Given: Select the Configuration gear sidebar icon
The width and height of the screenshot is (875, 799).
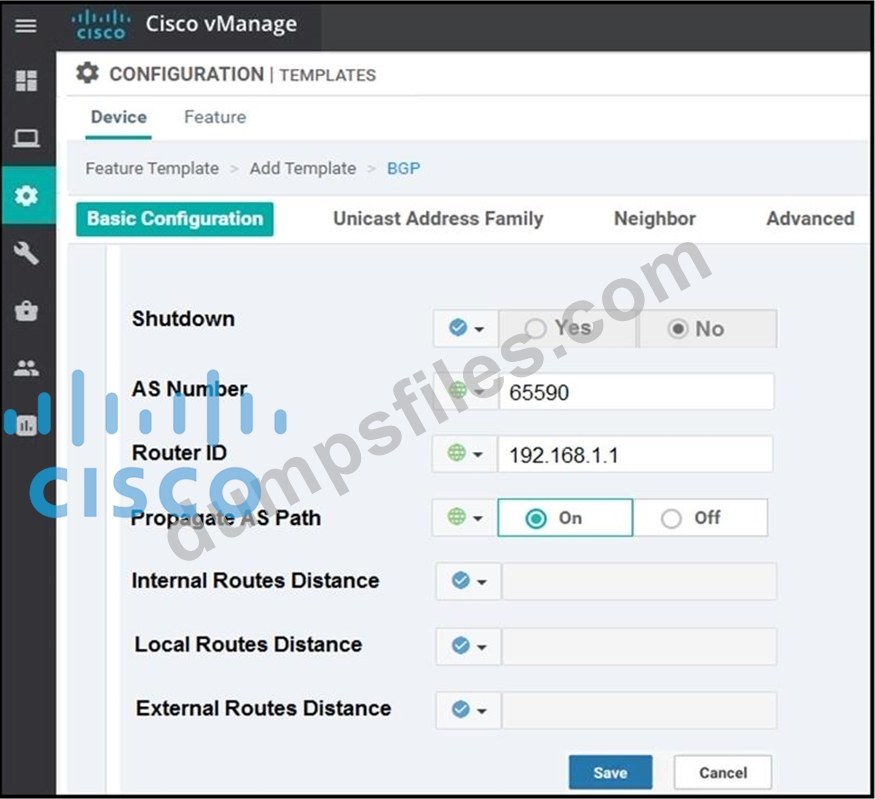Looking at the screenshot, I should [x=27, y=195].
